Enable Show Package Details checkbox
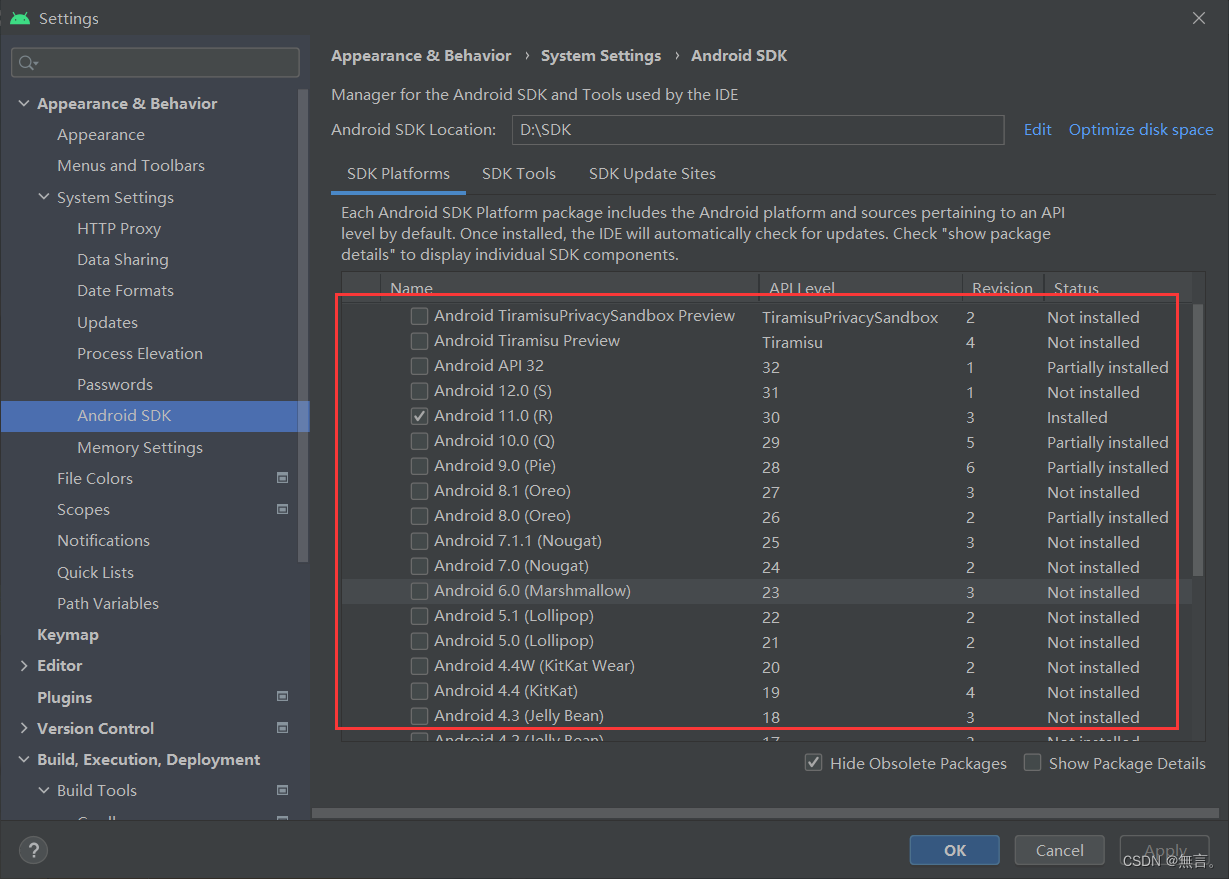This screenshot has width=1229, height=879. point(1033,763)
